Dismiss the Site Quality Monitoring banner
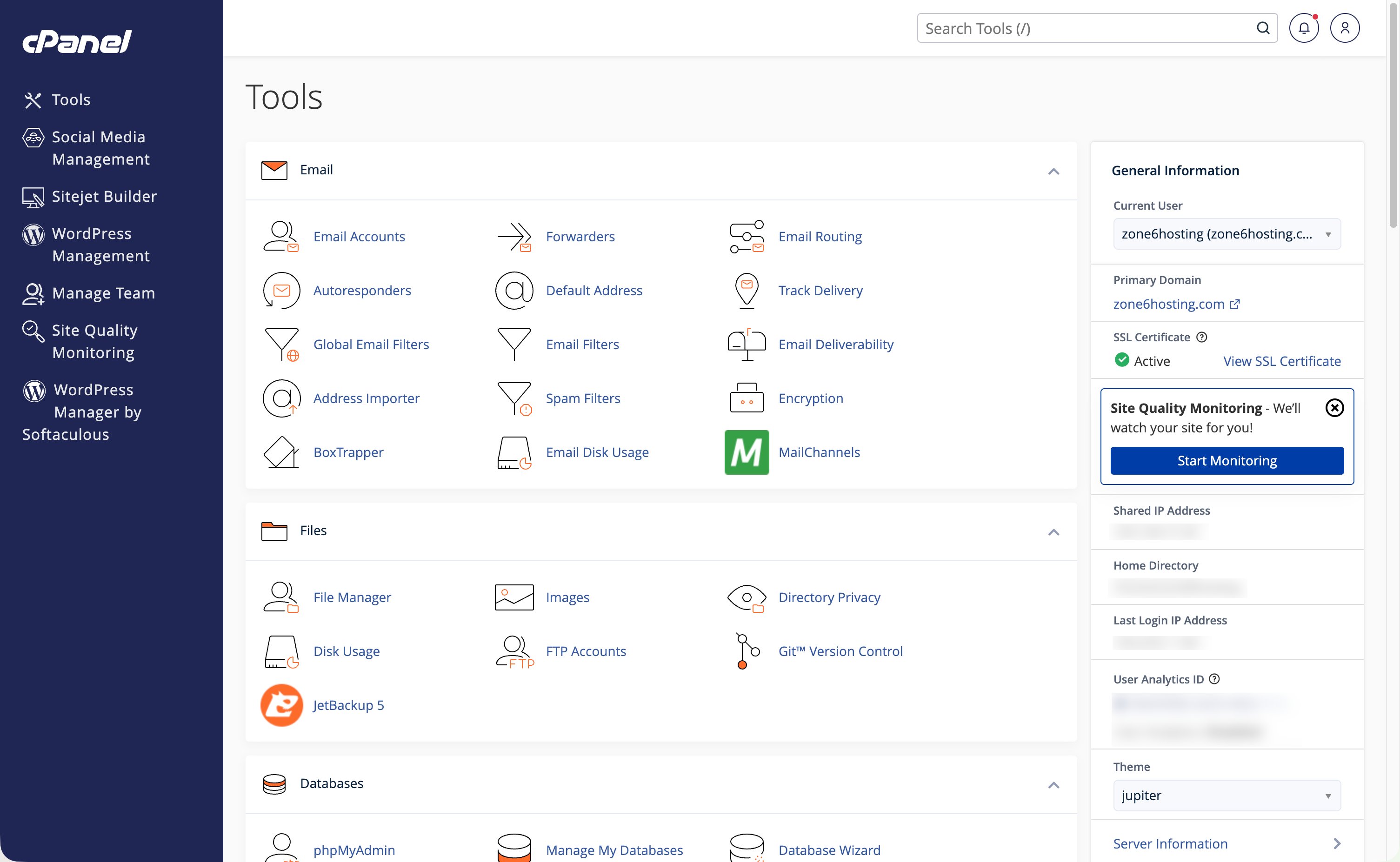This screenshot has width=1400, height=862. pos(1334,408)
